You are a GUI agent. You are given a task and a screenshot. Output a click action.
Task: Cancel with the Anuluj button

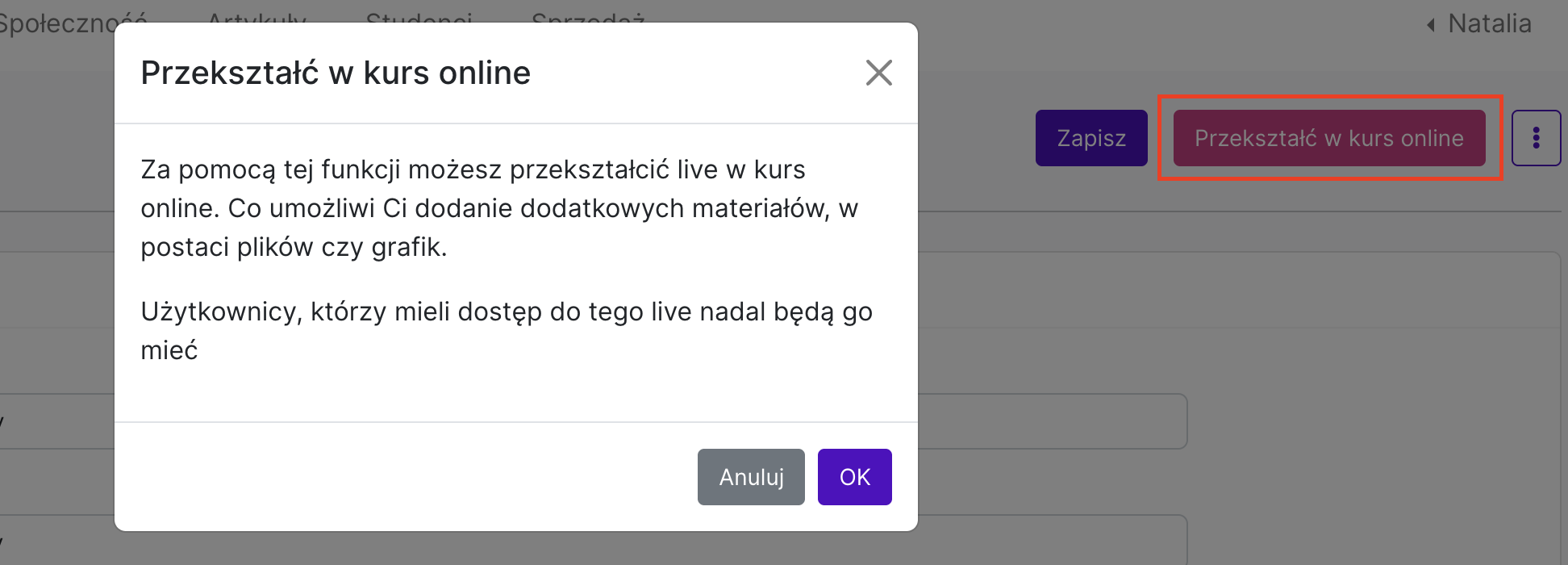coord(750,476)
